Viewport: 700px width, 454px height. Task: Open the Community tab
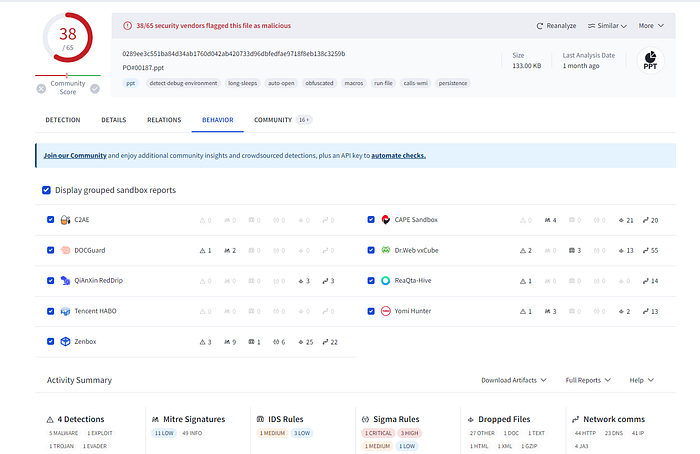(283, 120)
